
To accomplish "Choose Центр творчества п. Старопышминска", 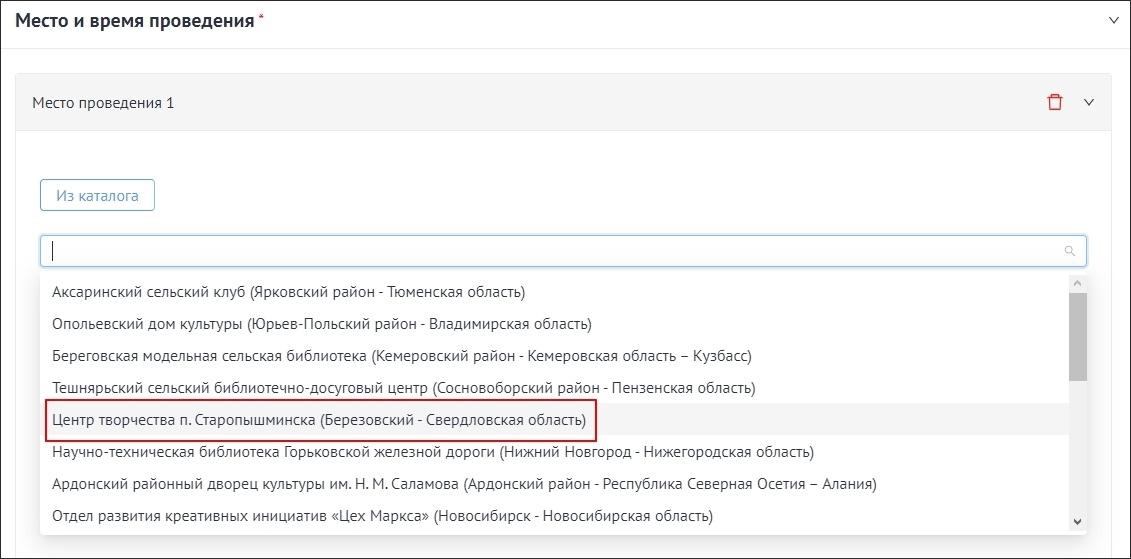I will [319, 420].
